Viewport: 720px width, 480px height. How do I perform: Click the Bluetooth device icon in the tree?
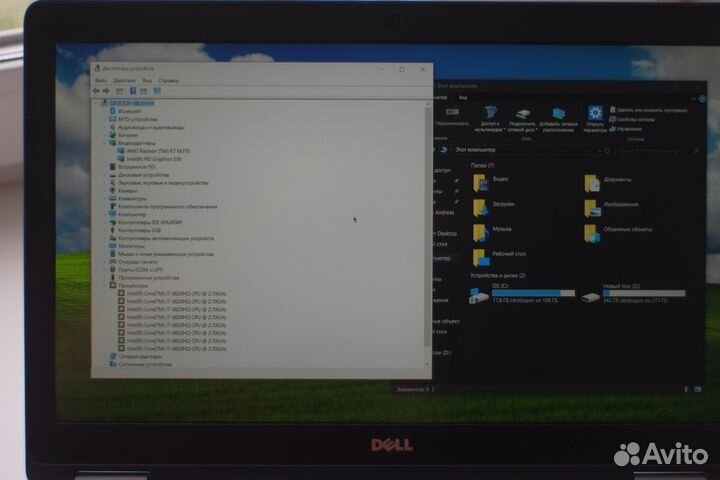click(112, 111)
